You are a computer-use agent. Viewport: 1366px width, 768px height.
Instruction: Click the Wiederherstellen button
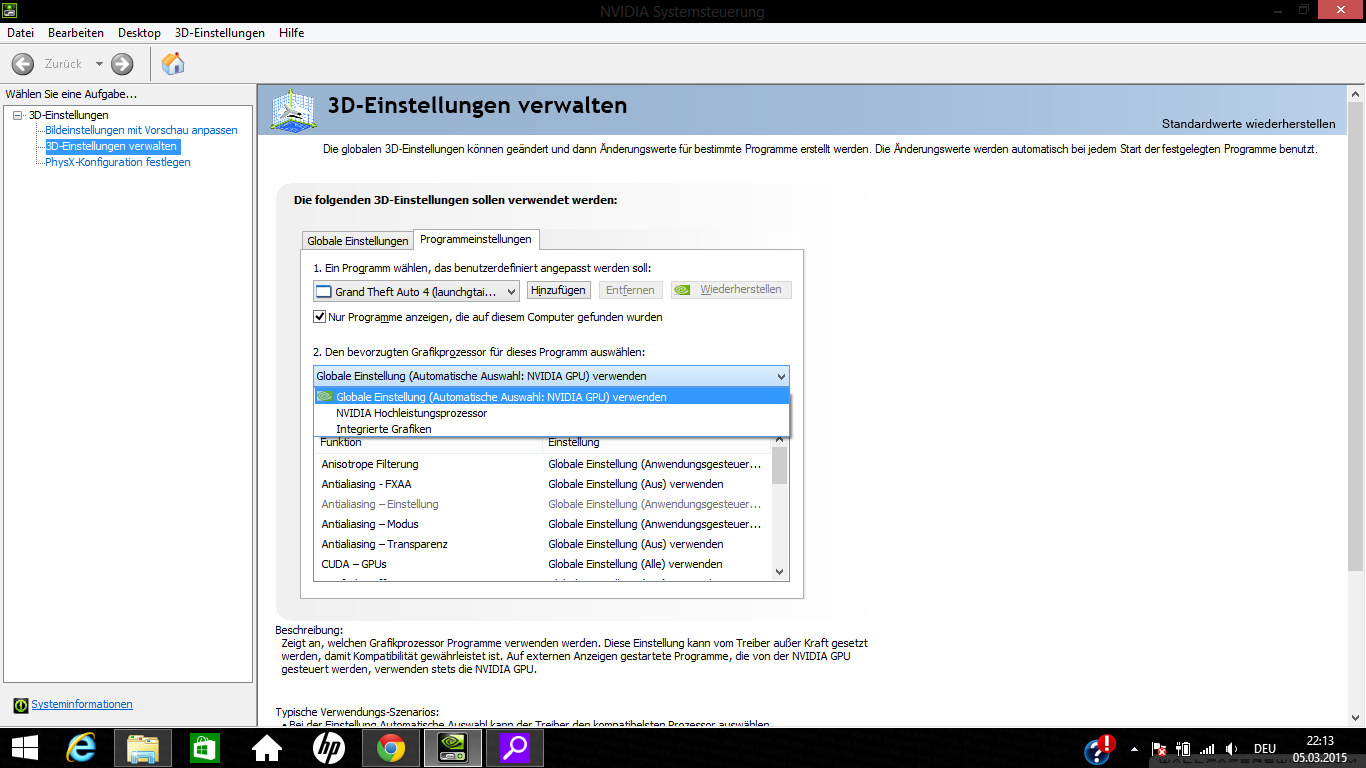pyautogui.click(x=731, y=290)
